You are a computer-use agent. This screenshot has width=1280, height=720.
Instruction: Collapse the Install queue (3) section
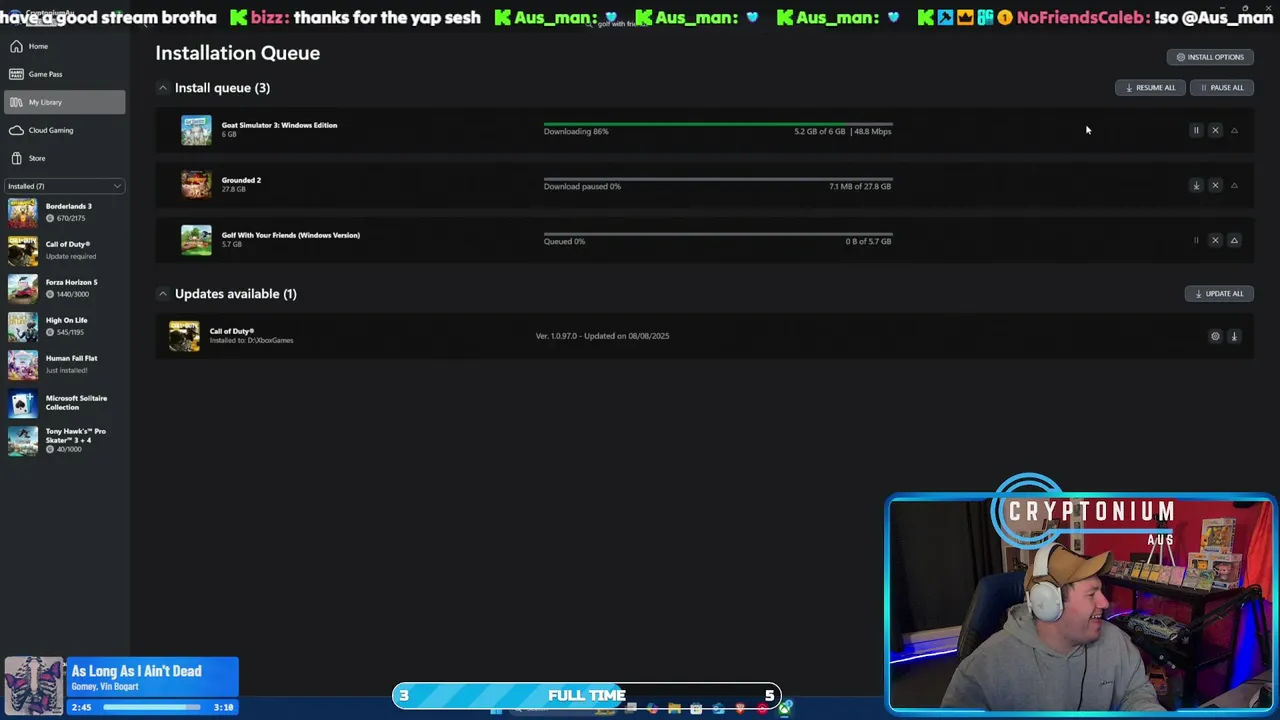[x=162, y=88]
